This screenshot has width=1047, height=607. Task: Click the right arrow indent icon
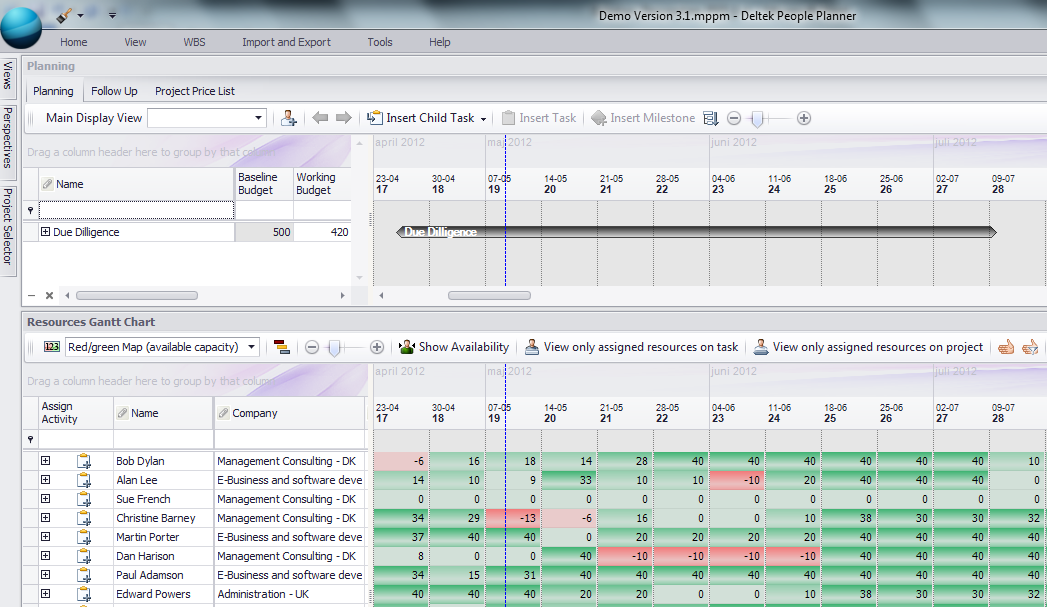pyautogui.click(x=344, y=118)
